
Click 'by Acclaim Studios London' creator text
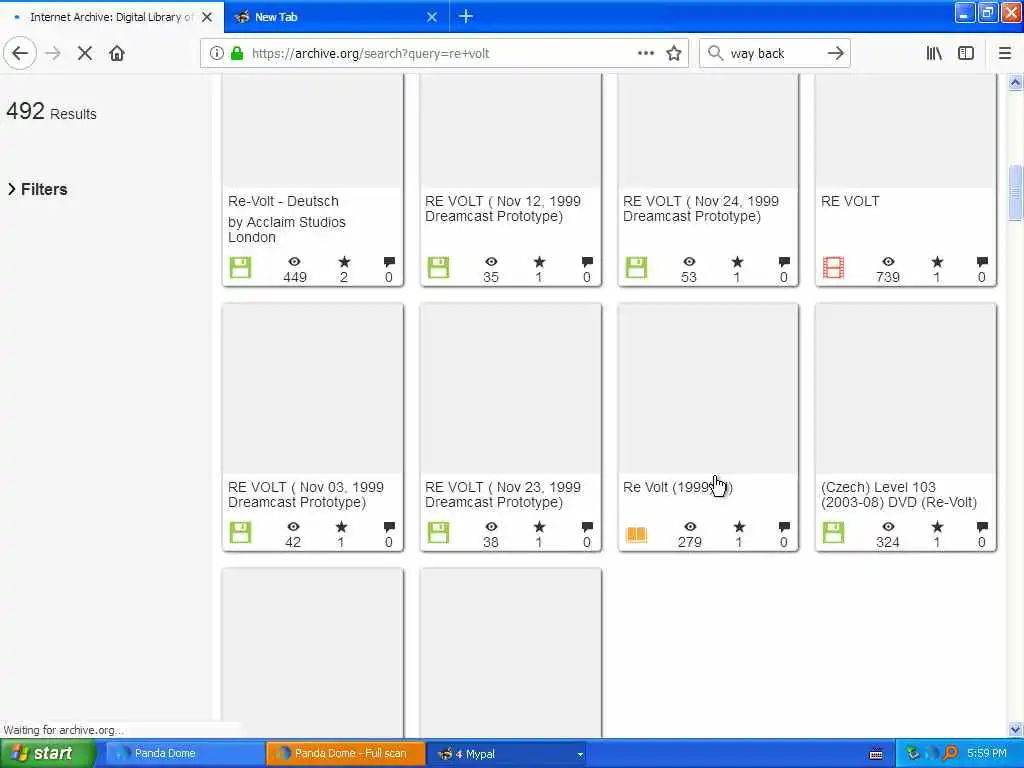click(287, 230)
